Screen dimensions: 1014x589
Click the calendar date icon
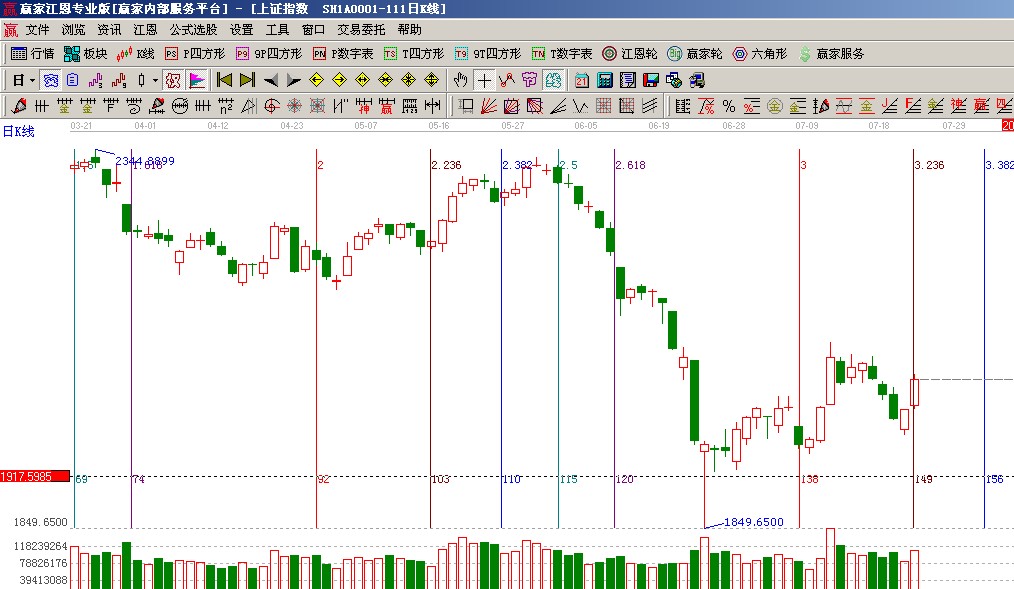coord(582,80)
